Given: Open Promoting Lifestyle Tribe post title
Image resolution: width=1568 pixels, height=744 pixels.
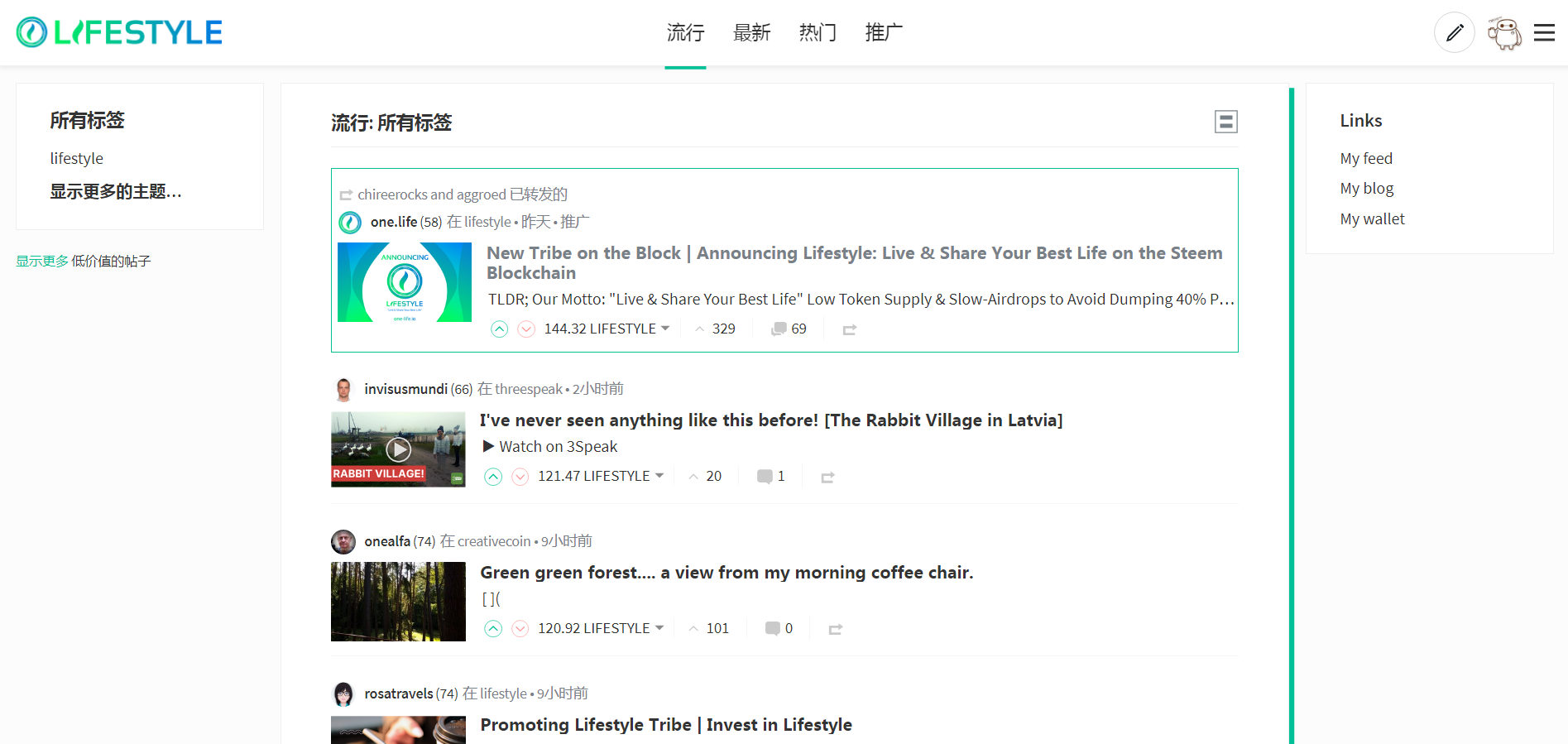Looking at the screenshot, I should (666, 725).
